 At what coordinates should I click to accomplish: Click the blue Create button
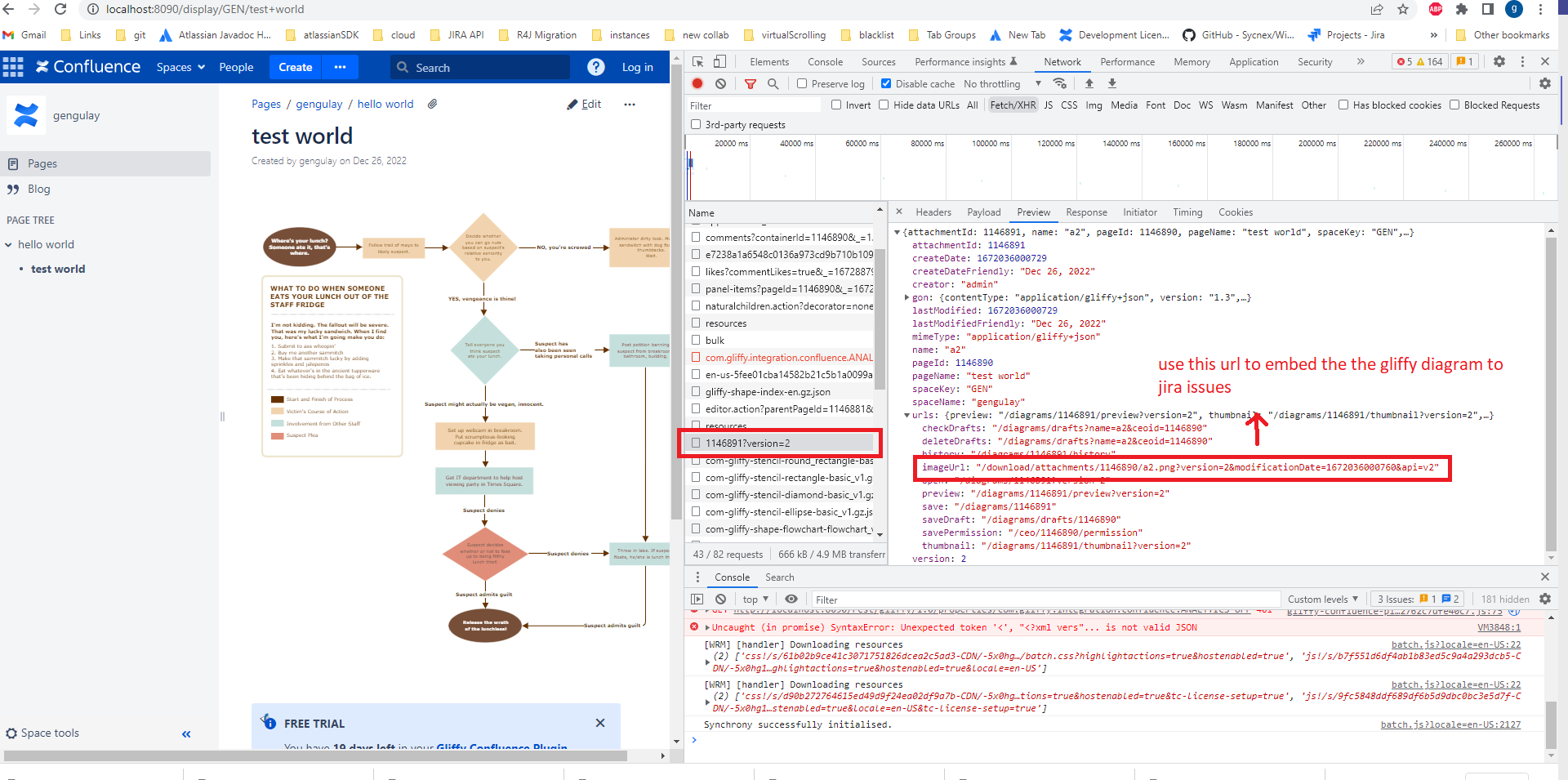(x=296, y=67)
